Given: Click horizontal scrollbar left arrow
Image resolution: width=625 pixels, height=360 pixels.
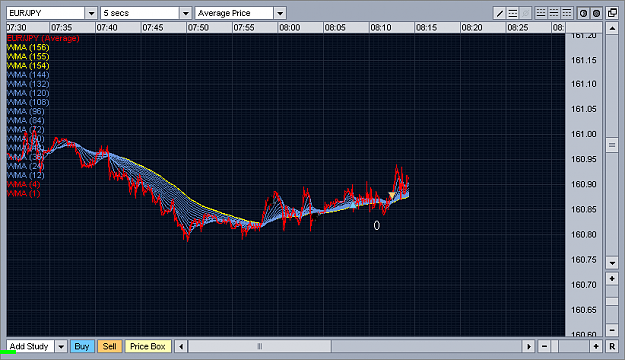Looking at the screenshot, I should [x=181, y=346].
